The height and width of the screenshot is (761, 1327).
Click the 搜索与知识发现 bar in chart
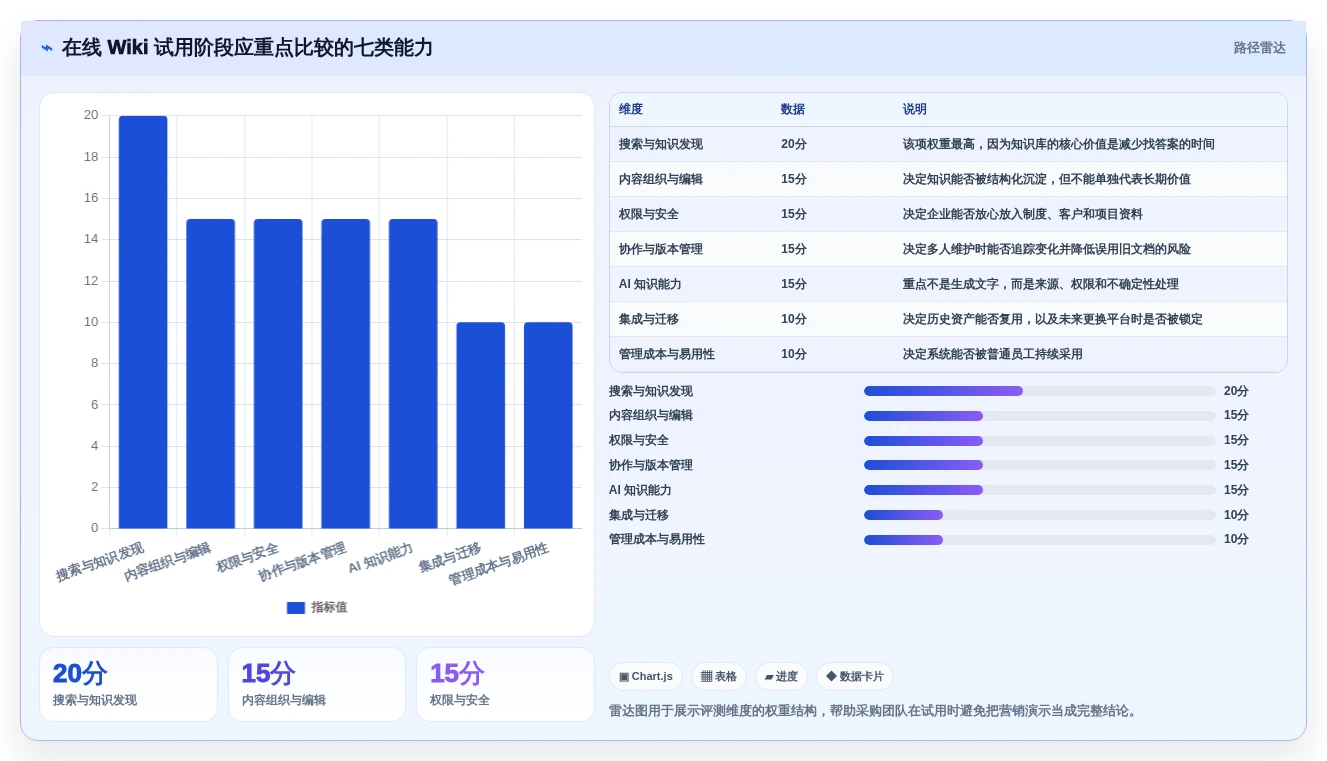143,322
